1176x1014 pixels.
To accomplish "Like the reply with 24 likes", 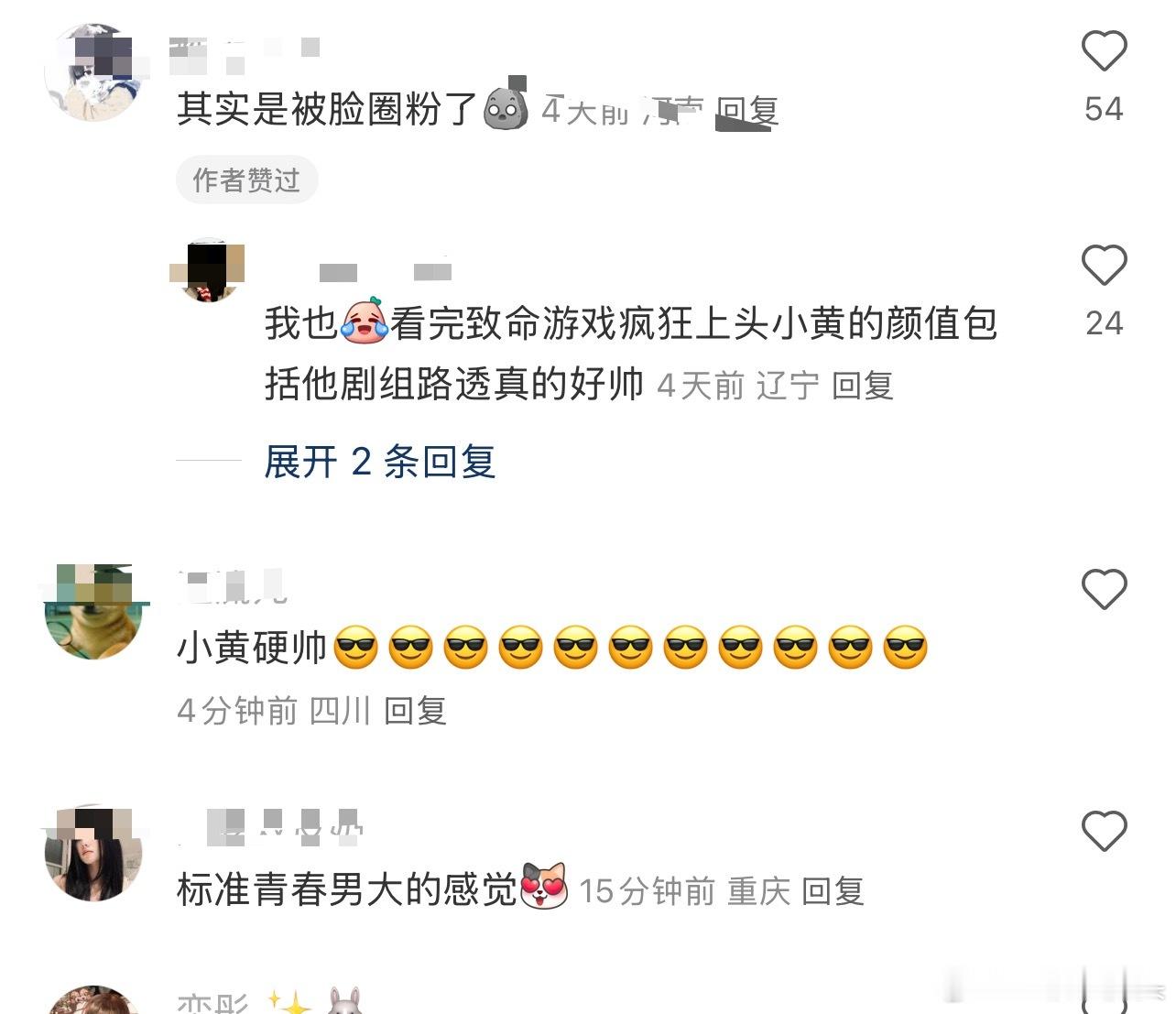I will pyautogui.click(x=1104, y=266).
